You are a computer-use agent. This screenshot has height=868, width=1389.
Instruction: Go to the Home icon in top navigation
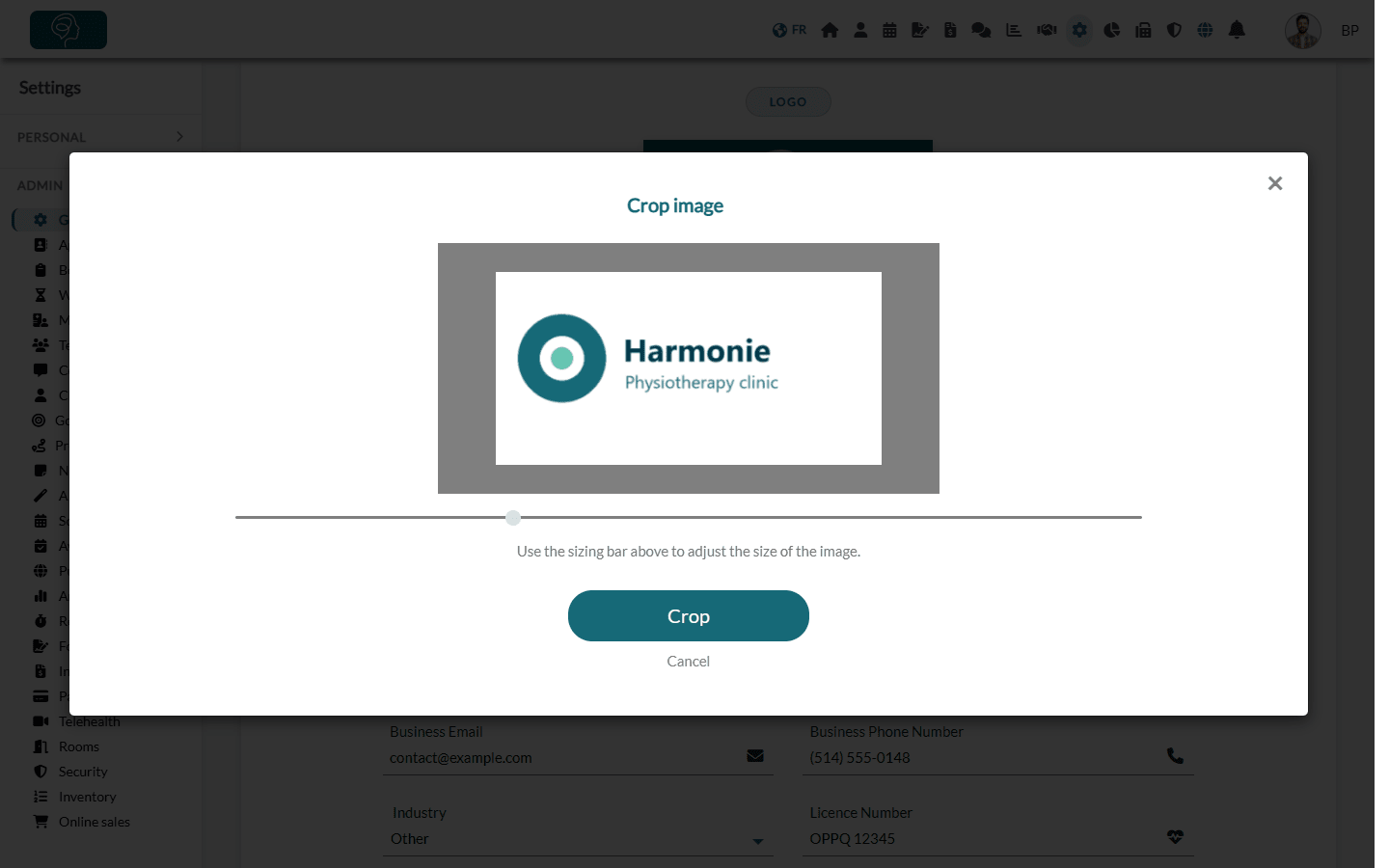[x=830, y=30]
